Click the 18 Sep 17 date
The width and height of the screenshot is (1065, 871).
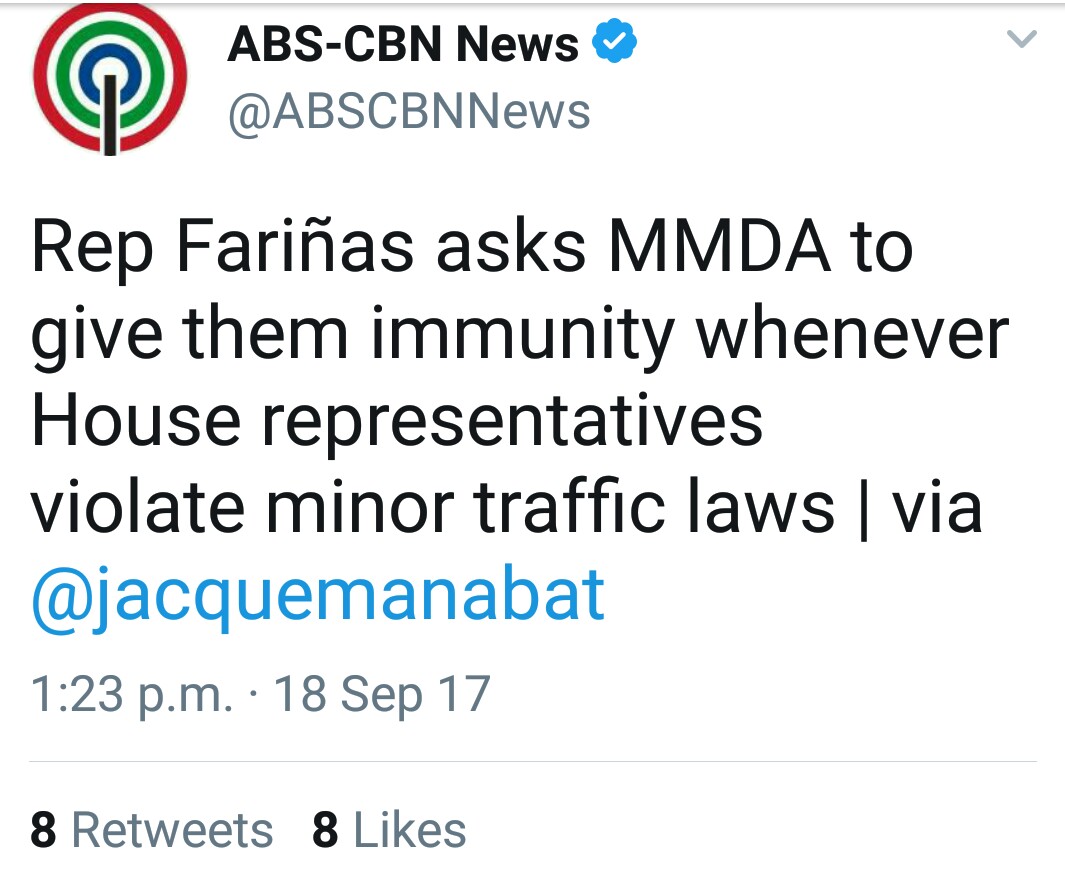click(x=382, y=695)
